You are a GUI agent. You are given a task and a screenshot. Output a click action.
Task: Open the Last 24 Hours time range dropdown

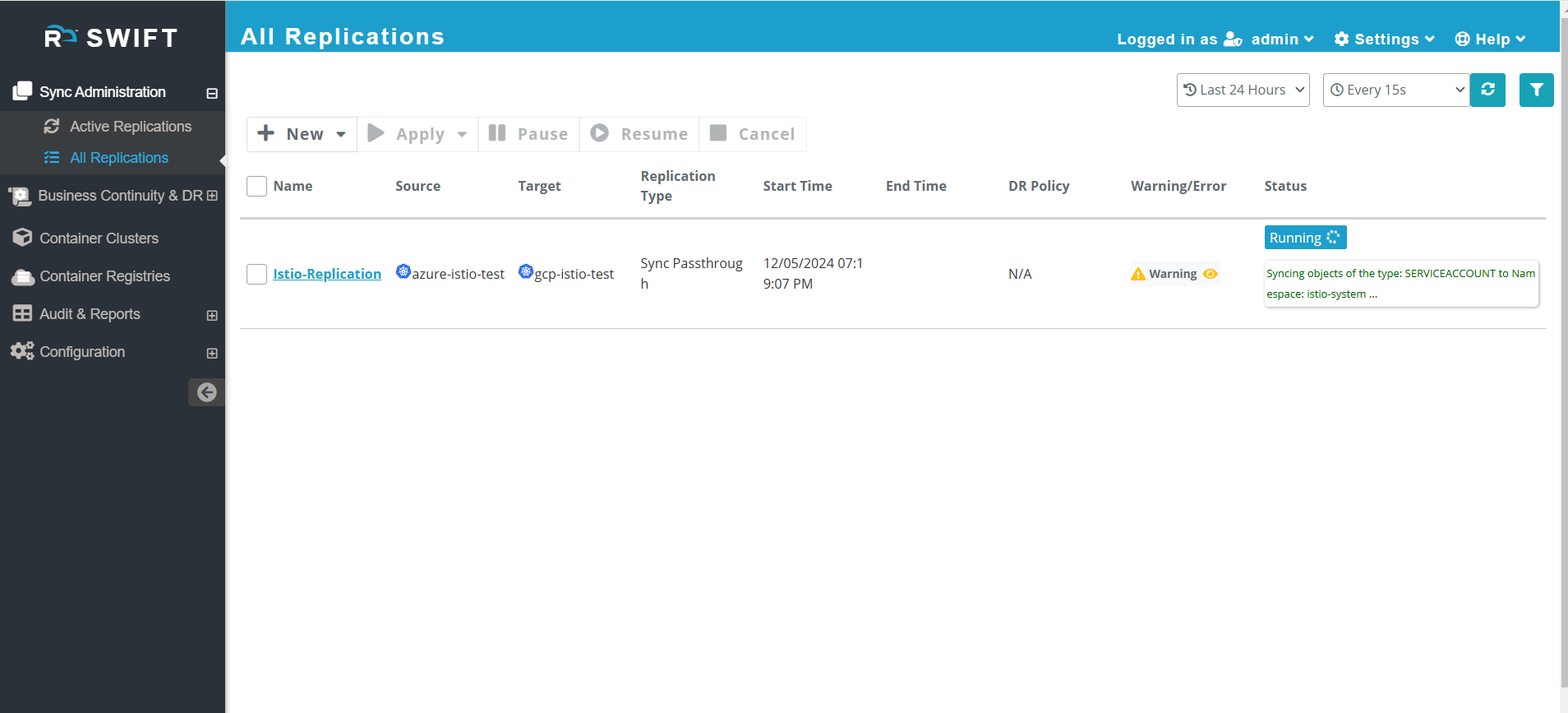tap(1243, 90)
